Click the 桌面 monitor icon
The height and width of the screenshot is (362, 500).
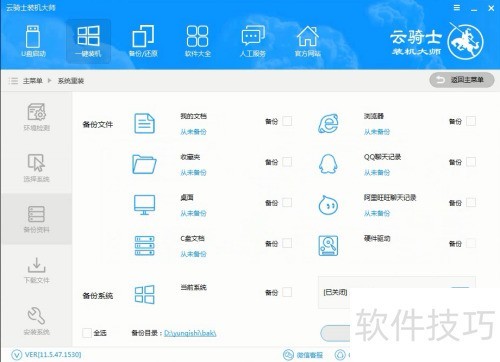(x=144, y=205)
